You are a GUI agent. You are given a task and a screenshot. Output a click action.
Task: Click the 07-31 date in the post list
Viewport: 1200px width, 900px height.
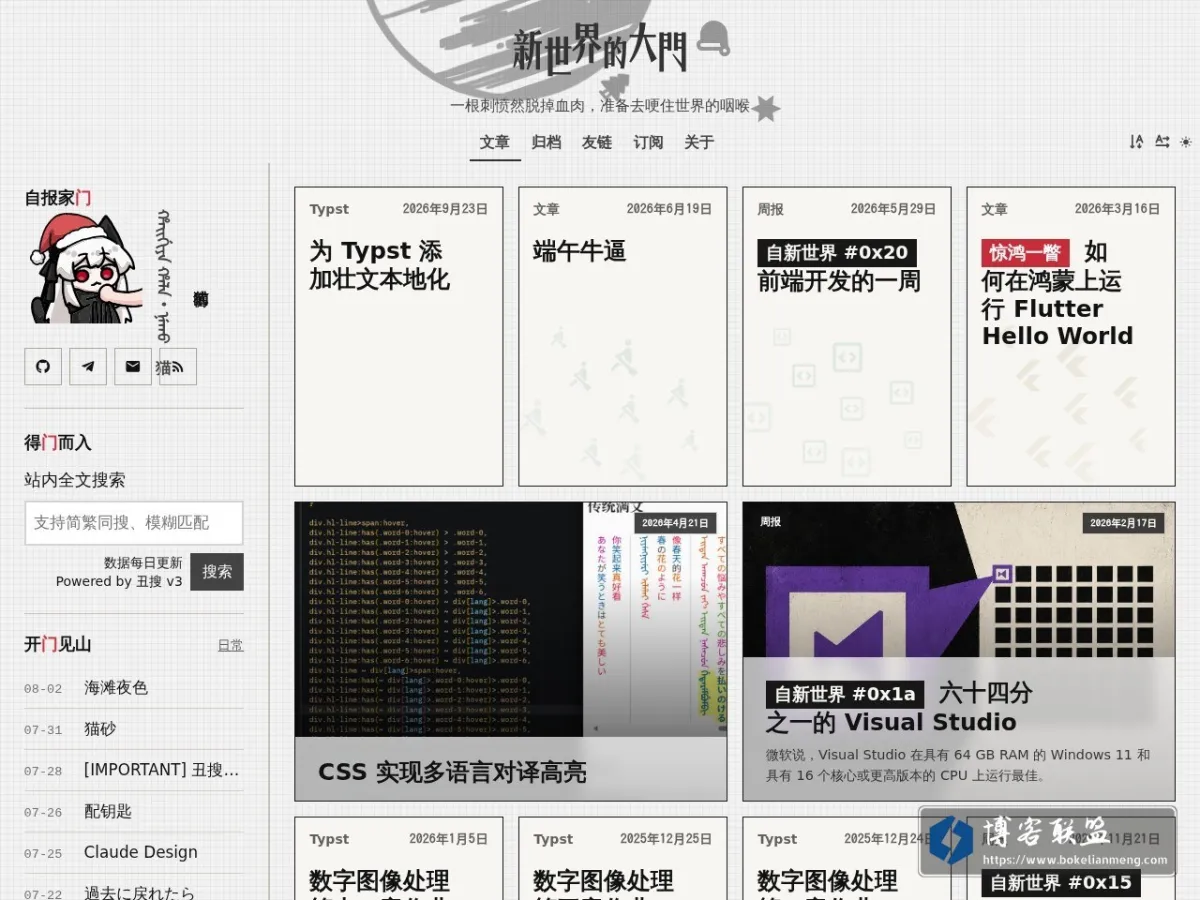click(43, 730)
